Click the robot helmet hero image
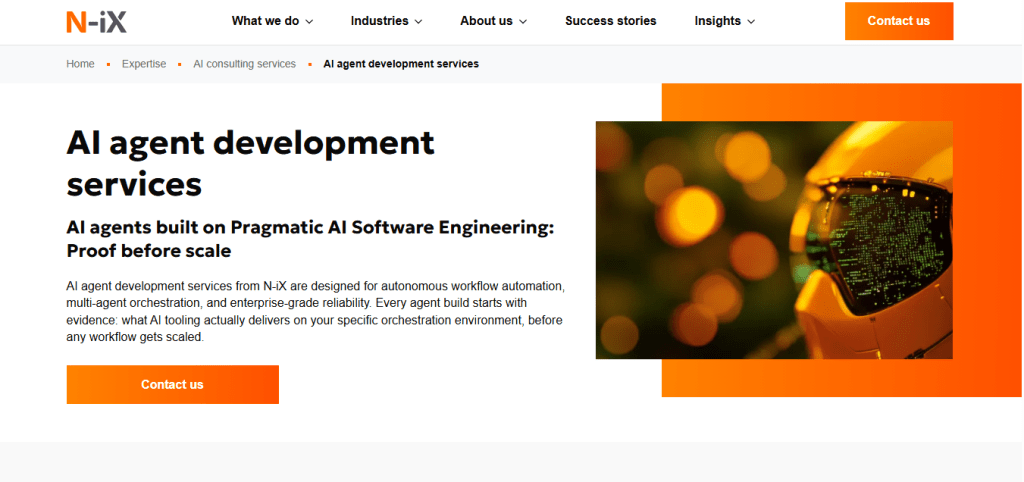 tap(774, 240)
